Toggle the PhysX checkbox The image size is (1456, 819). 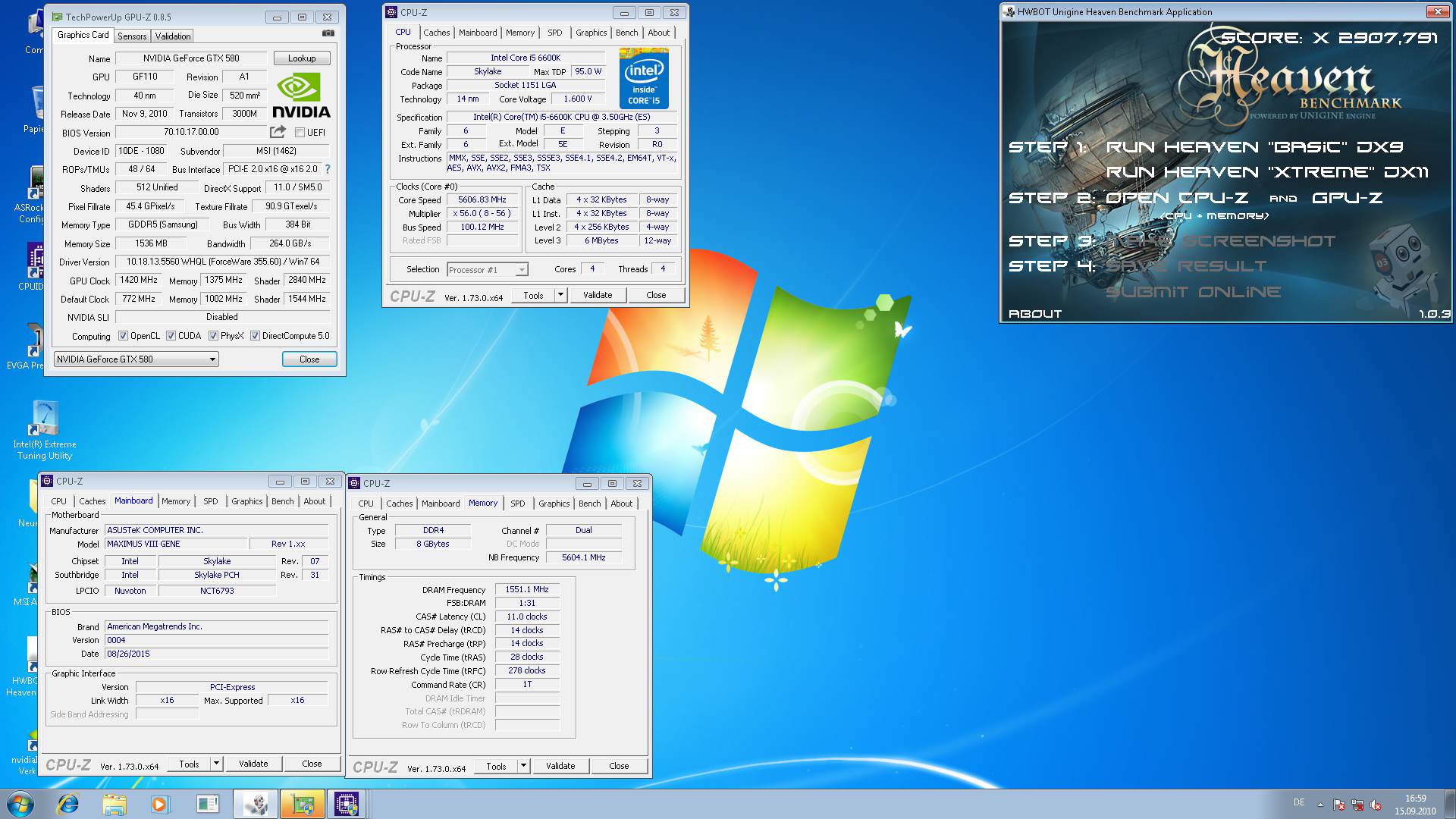pyautogui.click(x=214, y=336)
